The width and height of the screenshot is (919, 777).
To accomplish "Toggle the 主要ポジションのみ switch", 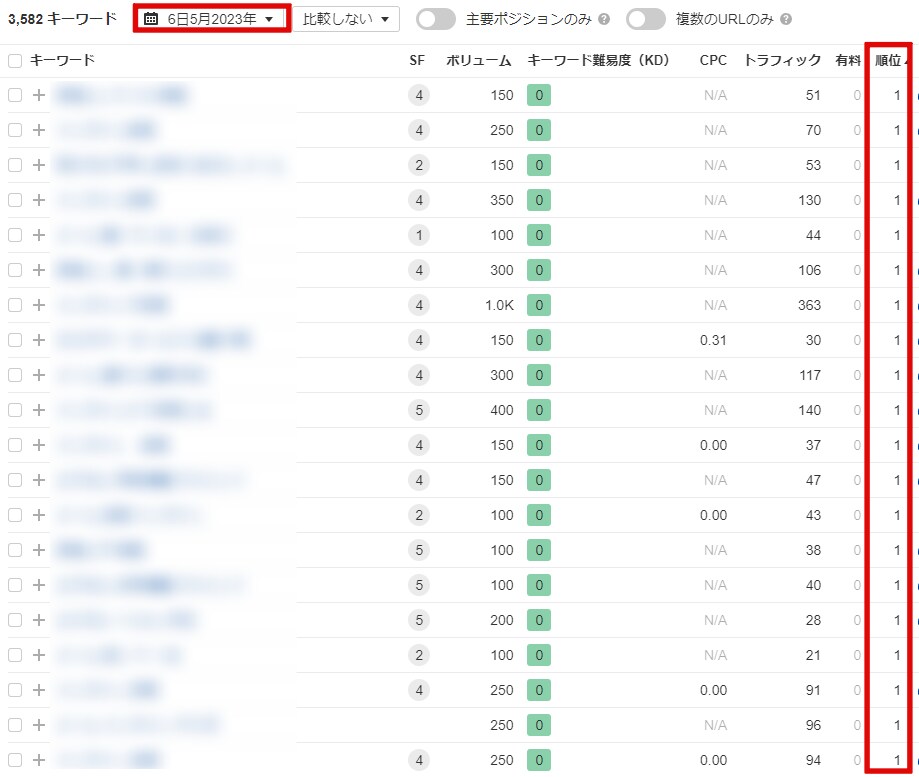I will pyautogui.click(x=435, y=19).
